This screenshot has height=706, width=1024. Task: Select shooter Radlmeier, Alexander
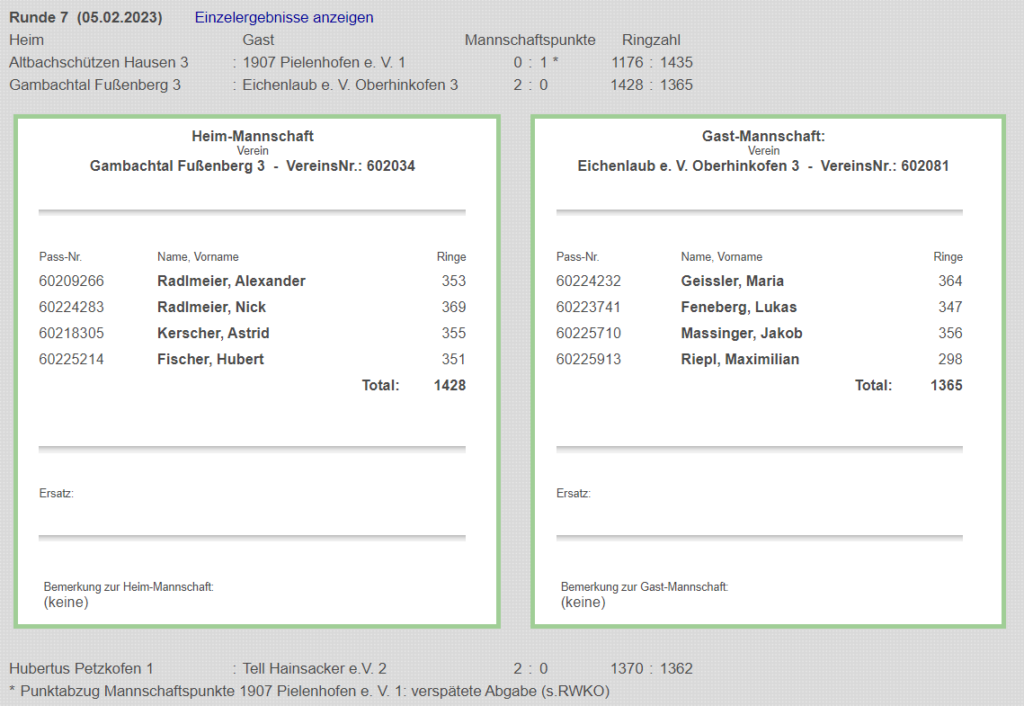click(x=231, y=281)
